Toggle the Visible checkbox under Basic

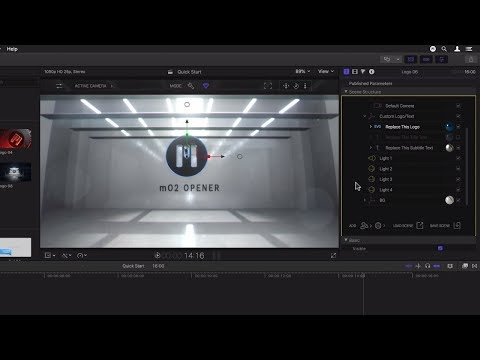point(440,248)
